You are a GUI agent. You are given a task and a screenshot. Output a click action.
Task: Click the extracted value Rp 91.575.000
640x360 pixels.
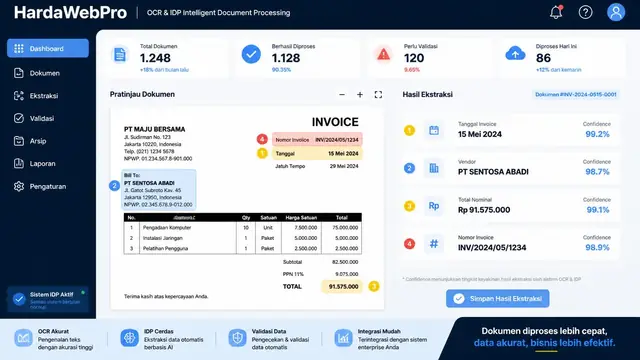point(484,210)
